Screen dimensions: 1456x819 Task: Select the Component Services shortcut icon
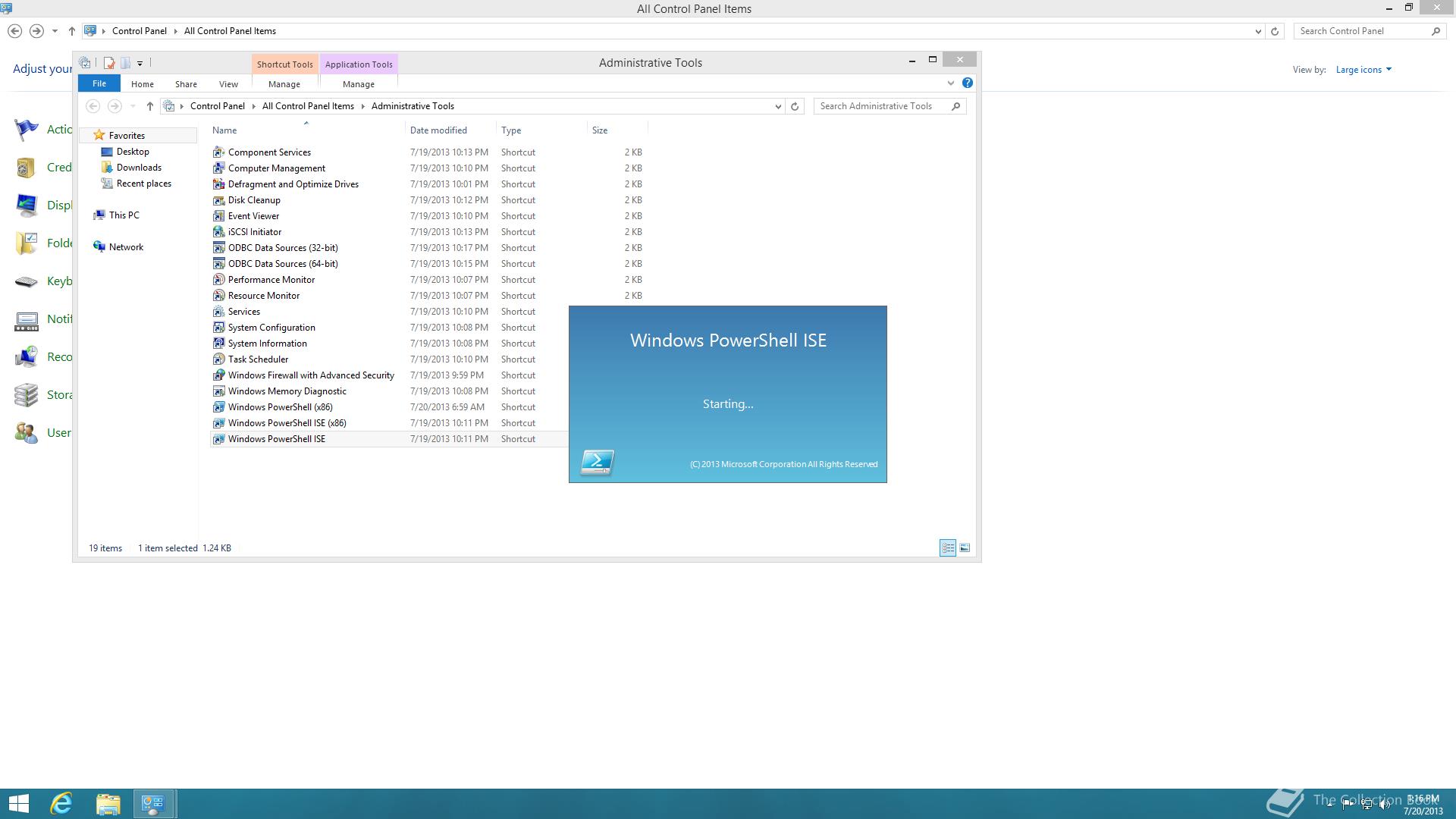coord(219,152)
